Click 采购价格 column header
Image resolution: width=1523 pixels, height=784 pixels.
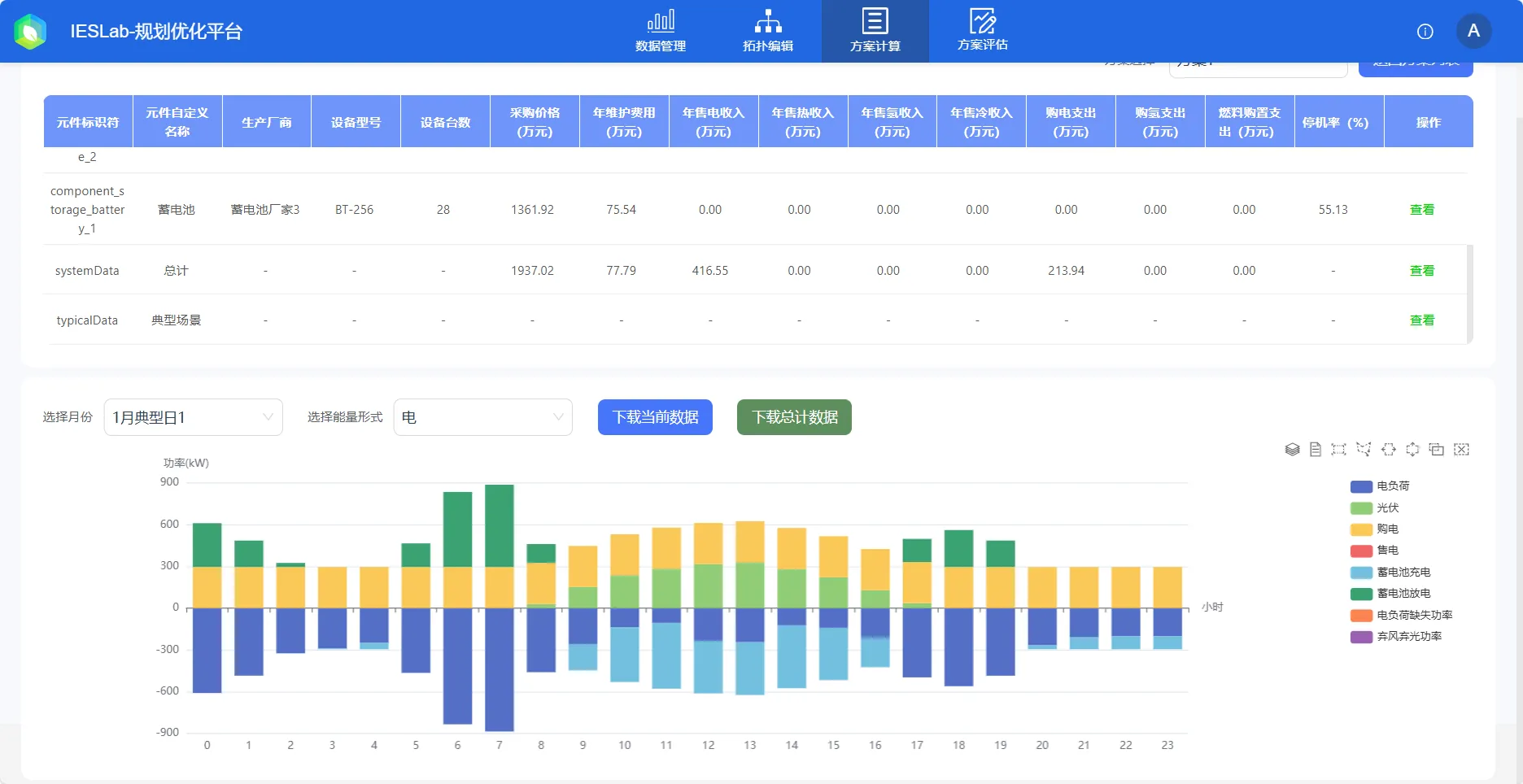click(x=535, y=122)
